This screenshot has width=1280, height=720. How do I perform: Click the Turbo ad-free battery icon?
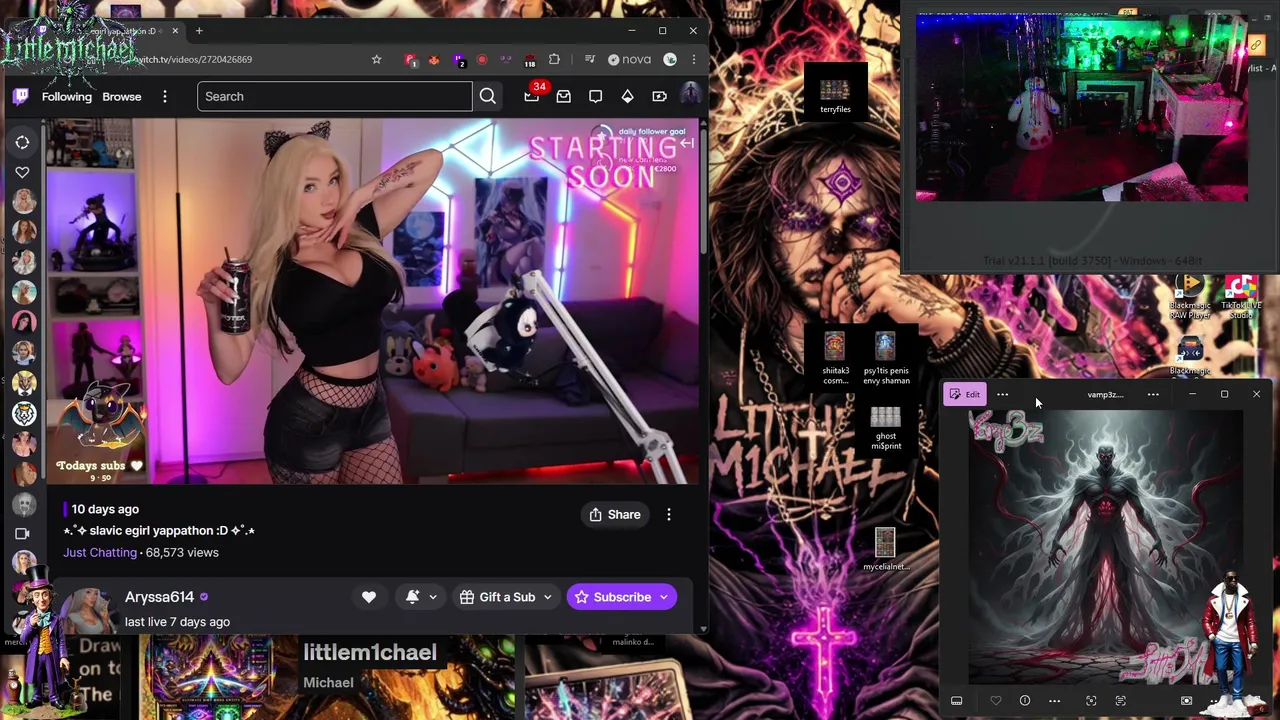[x=660, y=96]
